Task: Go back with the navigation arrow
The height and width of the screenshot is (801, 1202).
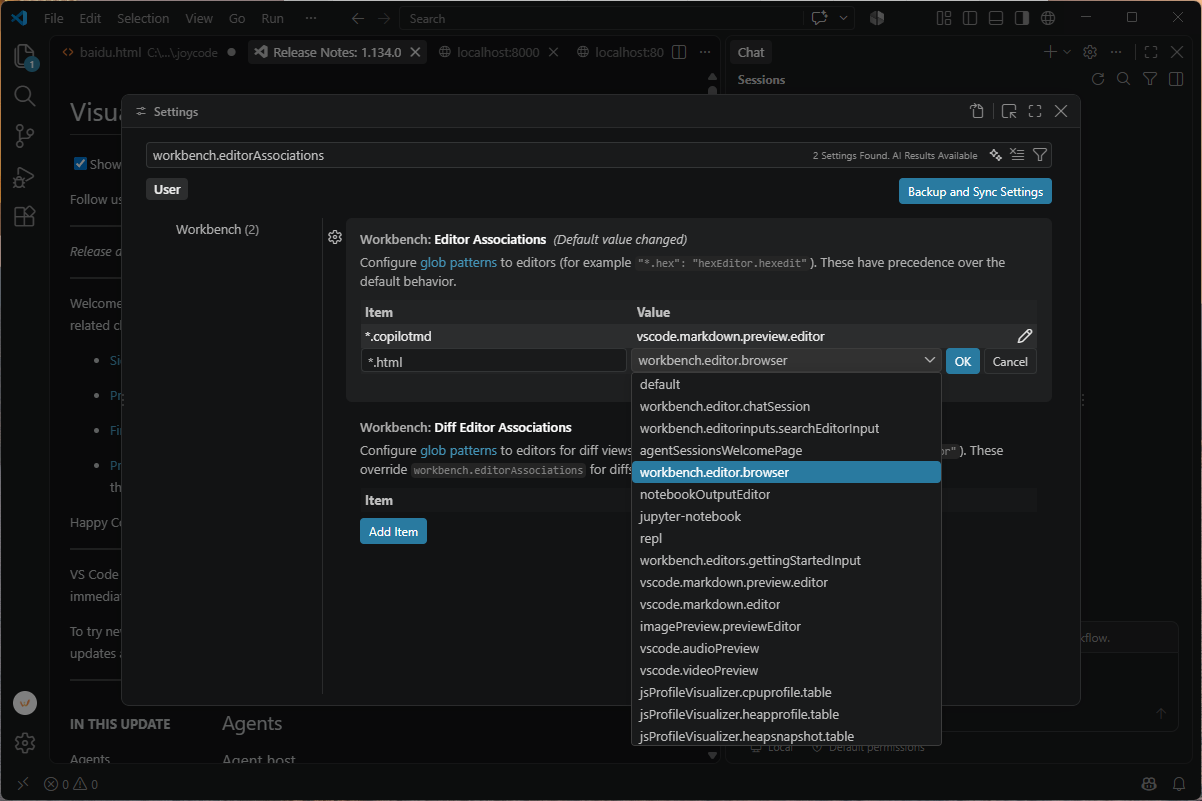Action: [x=358, y=18]
